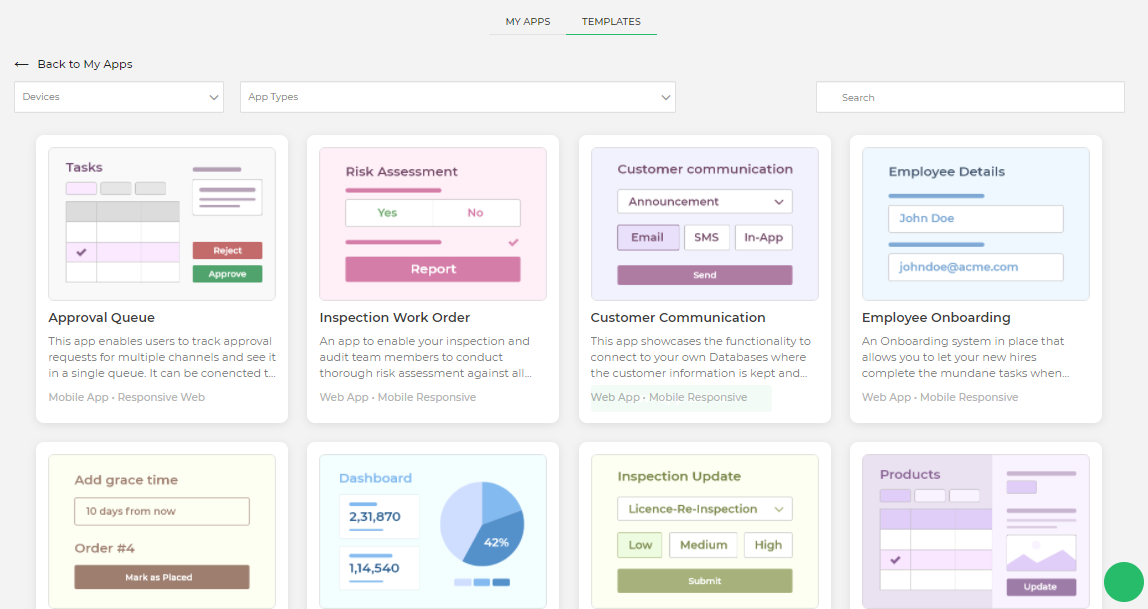Image resolution: width=1148 pixels, height=609 pixels.
Task: Click Medium severity in Inspection Update preview
Action: (x=703, y=545)
